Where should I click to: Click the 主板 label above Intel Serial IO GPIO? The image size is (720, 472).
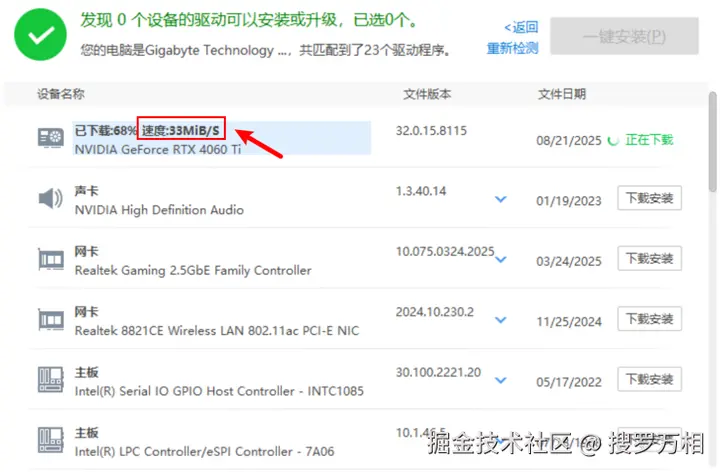coord(87,372)
